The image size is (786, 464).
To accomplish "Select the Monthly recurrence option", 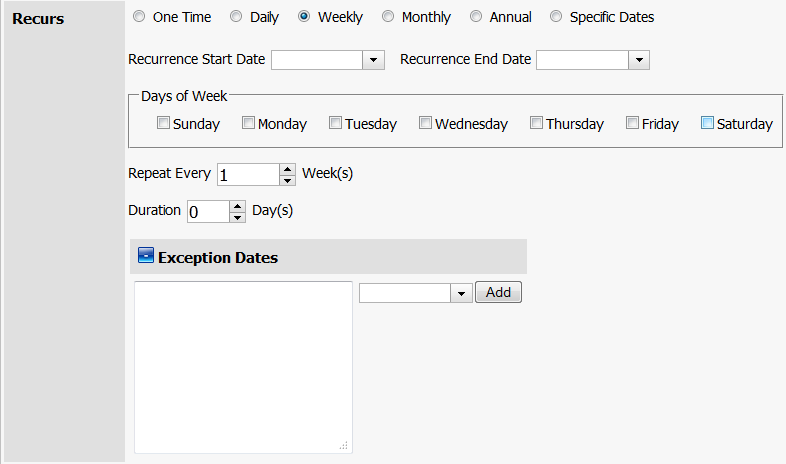I will pyautogui.click(x=388, y=17).
